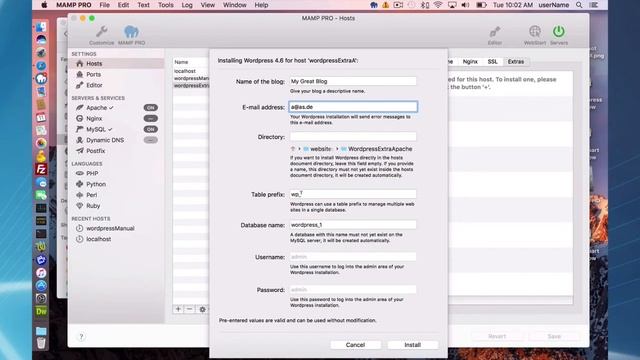Toggle the Apache ON switch

(x=151, y=108)
